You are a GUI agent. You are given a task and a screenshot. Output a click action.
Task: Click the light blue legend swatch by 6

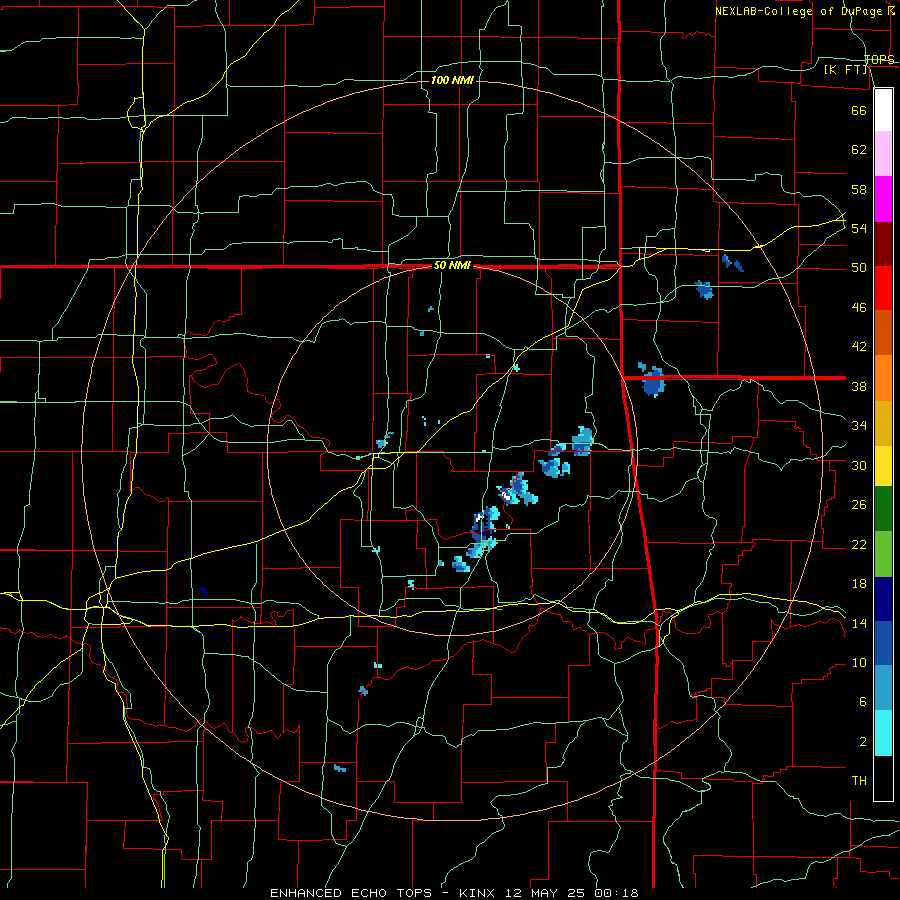(x=883, y=688)
